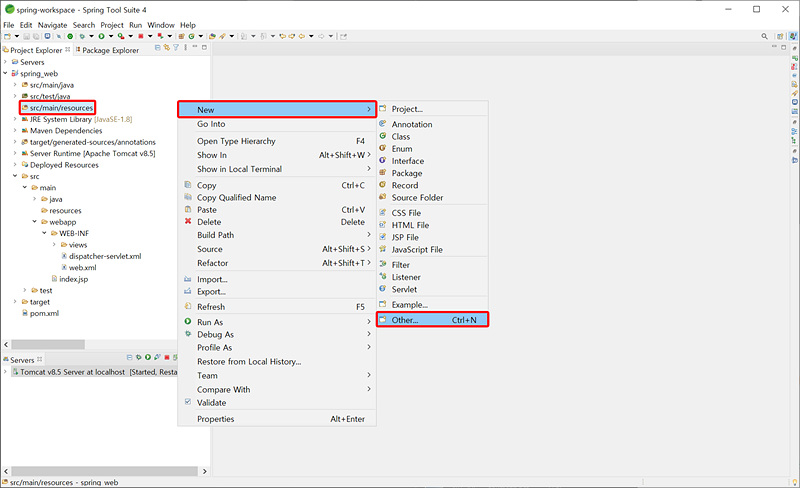Click the New wizard toolbar icon
Image resolution: width=800 pixels, height=488 pixels.
(x=7, y=36)
